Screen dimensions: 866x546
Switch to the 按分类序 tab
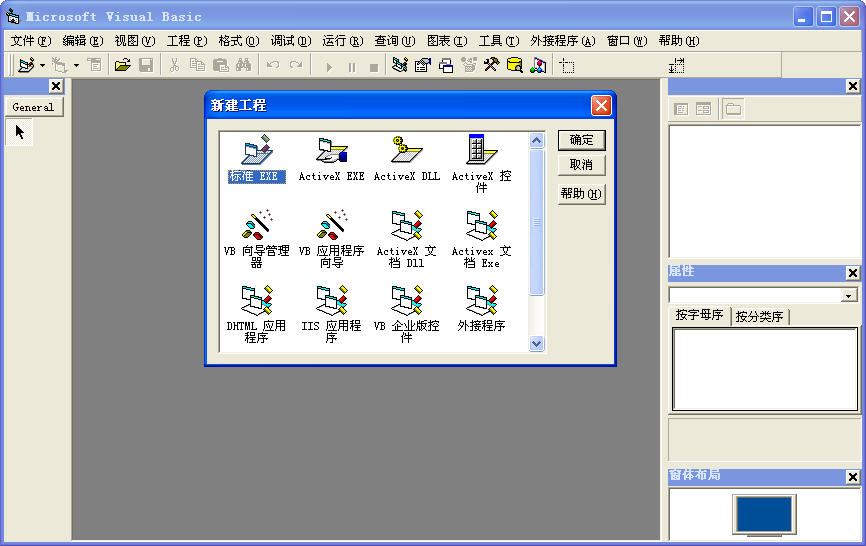[x=760, y=317]
